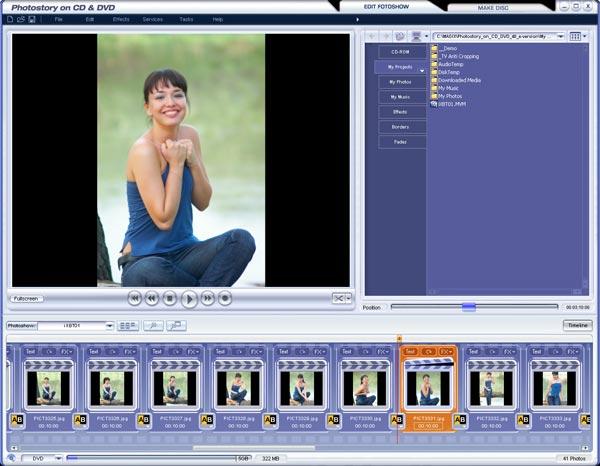Open the Help menu
The image size is (600, 466).
click(218, 19)
